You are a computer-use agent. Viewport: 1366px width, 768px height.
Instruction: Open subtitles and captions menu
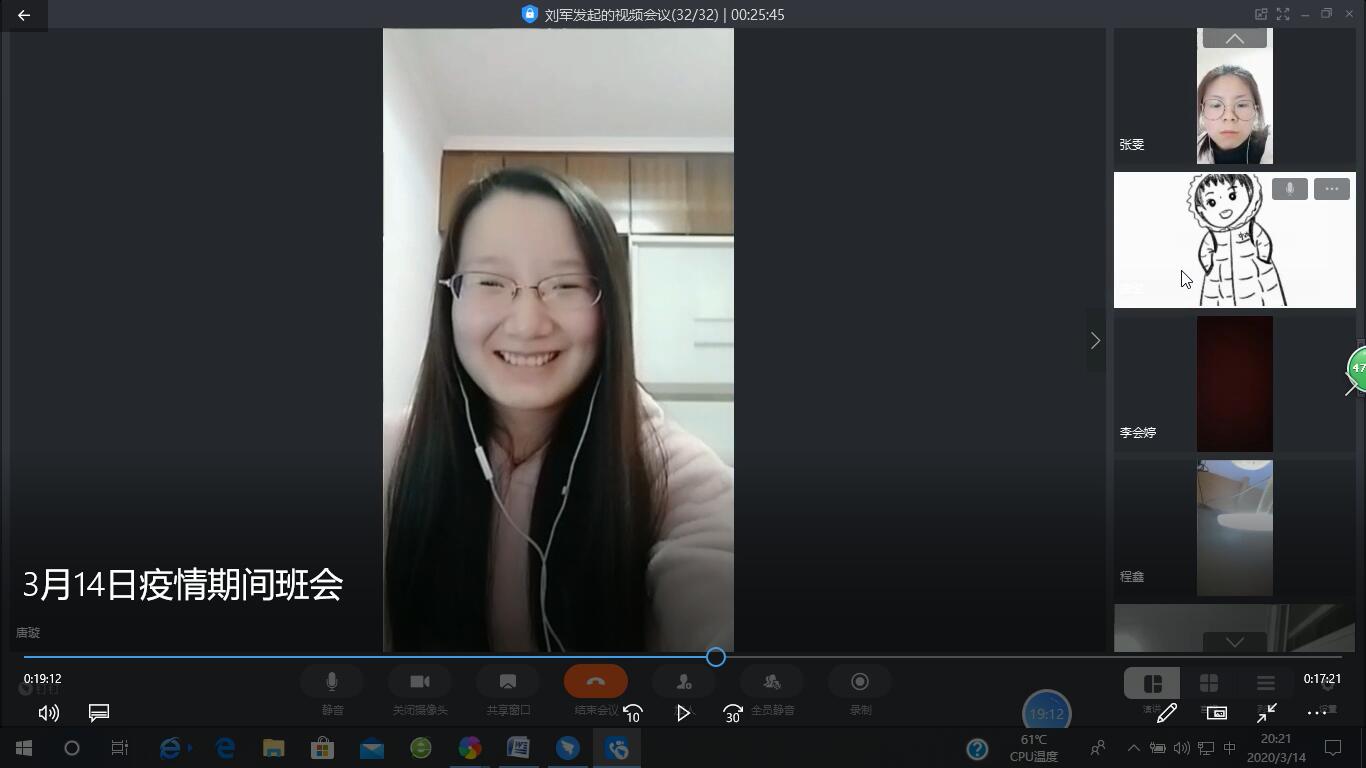(x=98, y=713)
